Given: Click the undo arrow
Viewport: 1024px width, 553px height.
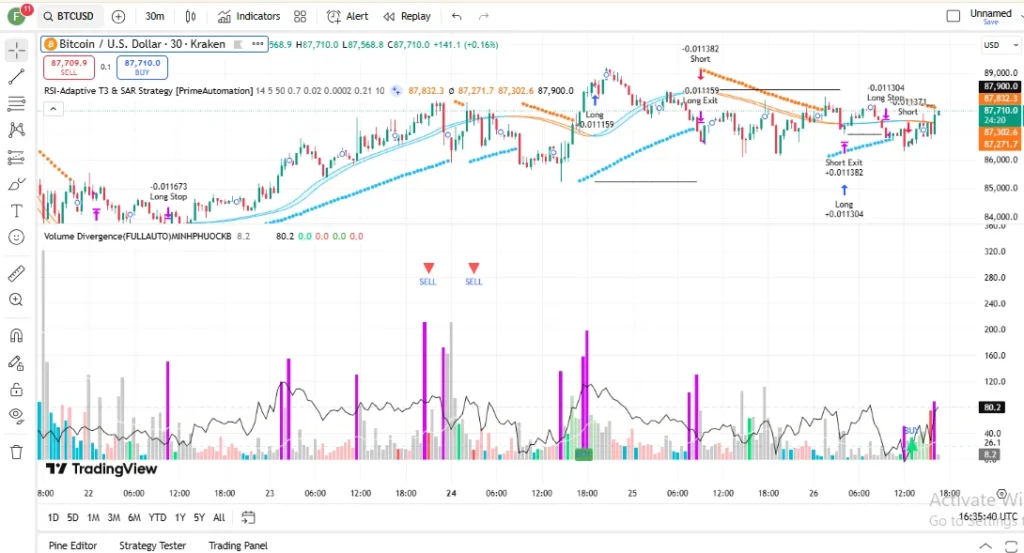Looking at the screenshot, I should coord(456,16).
